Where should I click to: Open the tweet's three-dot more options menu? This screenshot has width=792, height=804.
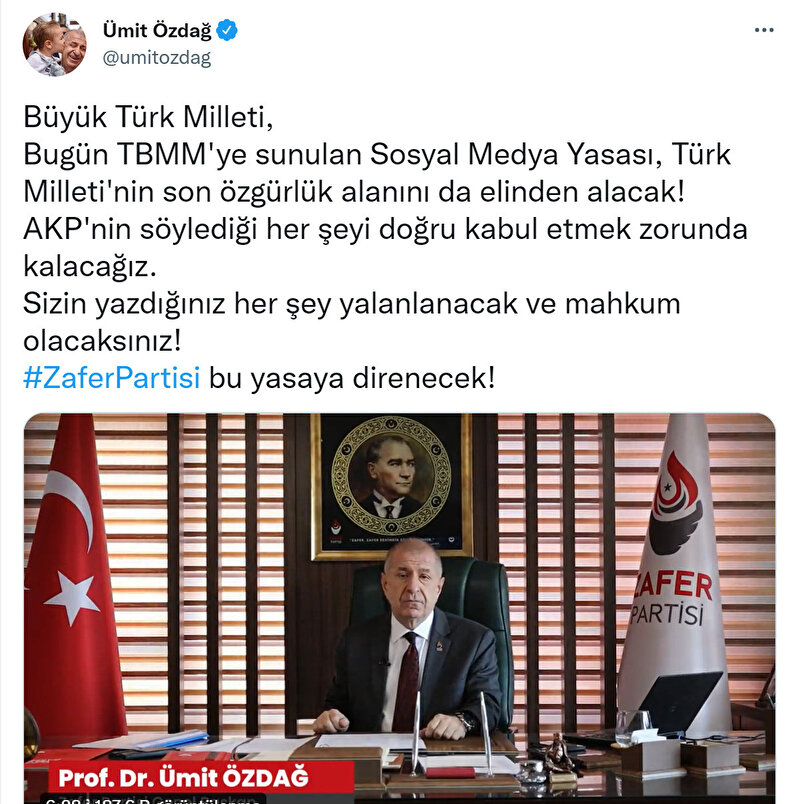tap(764, 30)
